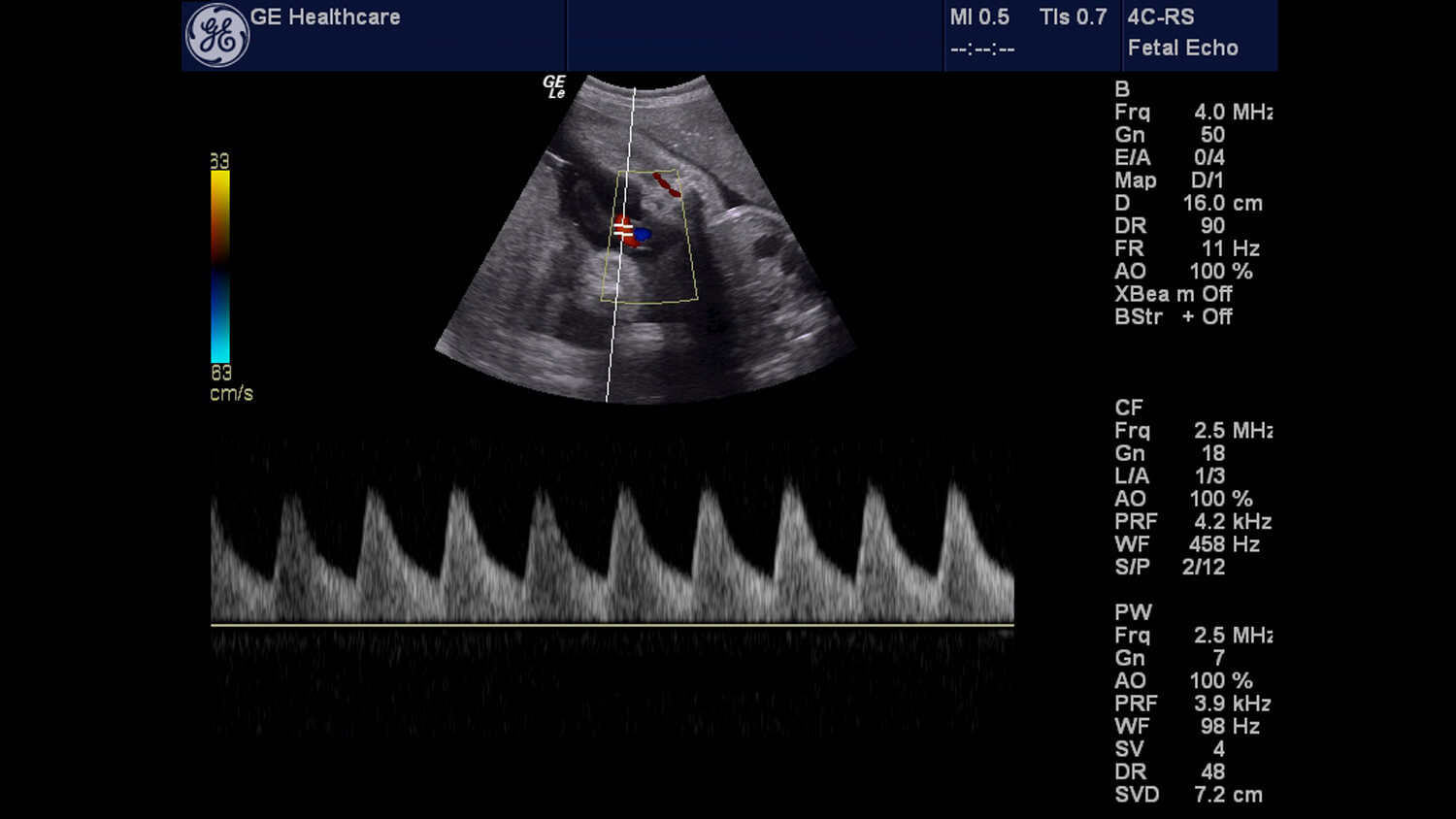Screen dimensions: 1456x819
Task: Click the GE Healthcare title text
Action: [325, 16]
